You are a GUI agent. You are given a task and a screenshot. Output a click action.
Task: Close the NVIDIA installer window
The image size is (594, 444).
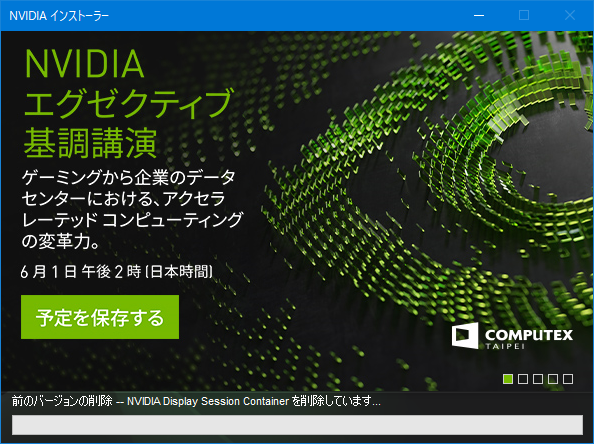pyautogui.click(x=570, y=16)
